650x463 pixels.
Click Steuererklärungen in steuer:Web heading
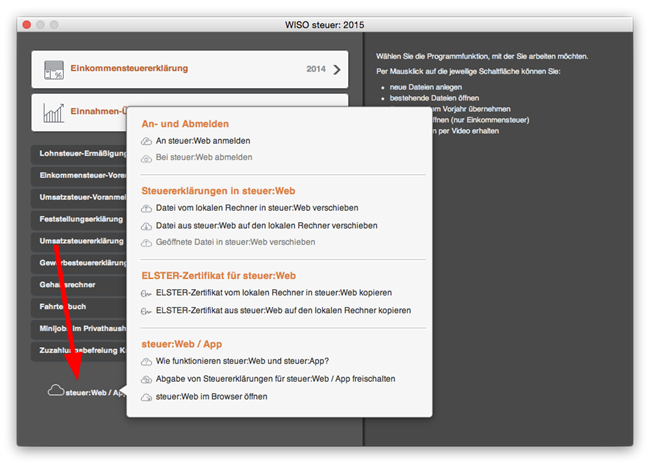(218, 191)
